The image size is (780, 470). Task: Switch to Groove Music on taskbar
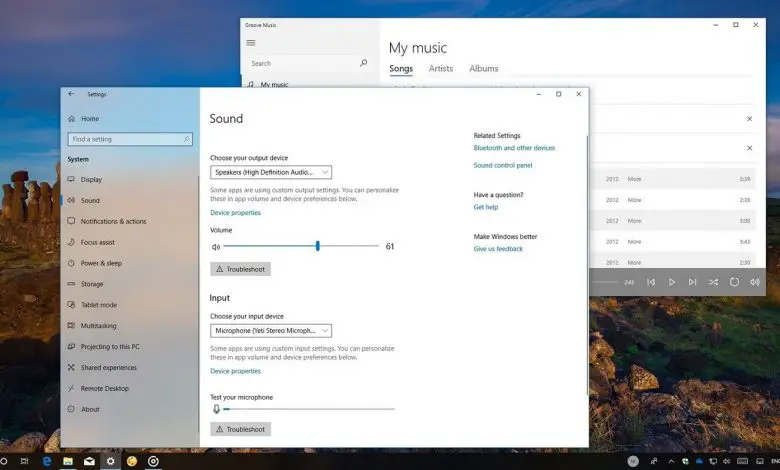coord(153,462)
